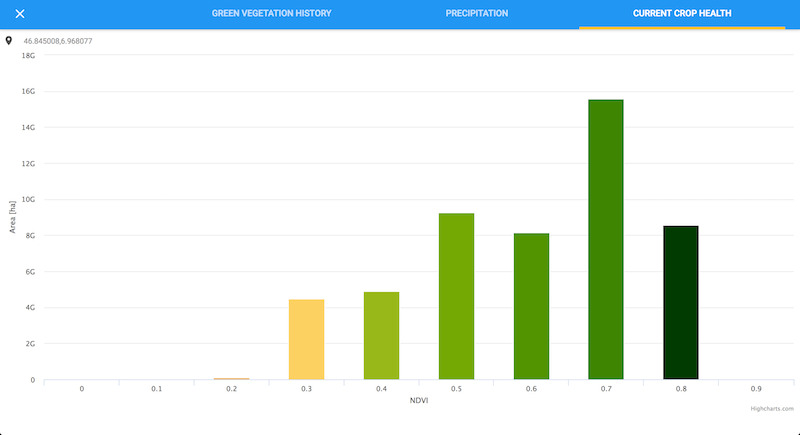Click the coordinates text 46.845008,6.968077

[58, 41]
